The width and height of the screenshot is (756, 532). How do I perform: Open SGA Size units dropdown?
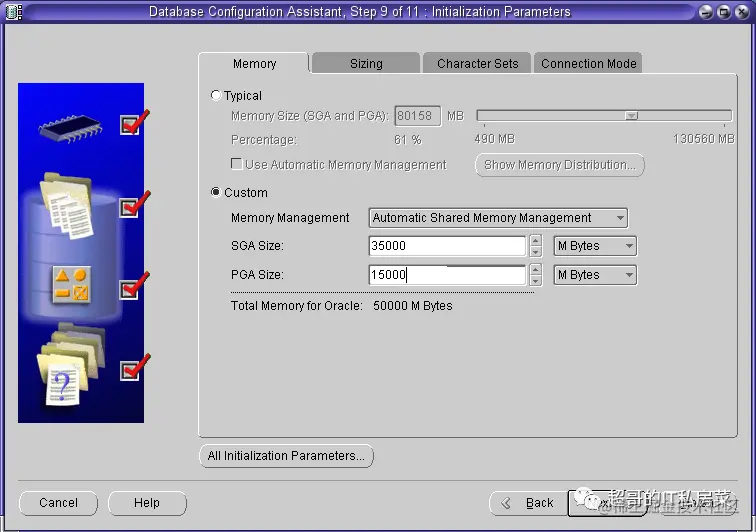pyautogui.click(x=595, y=246)
